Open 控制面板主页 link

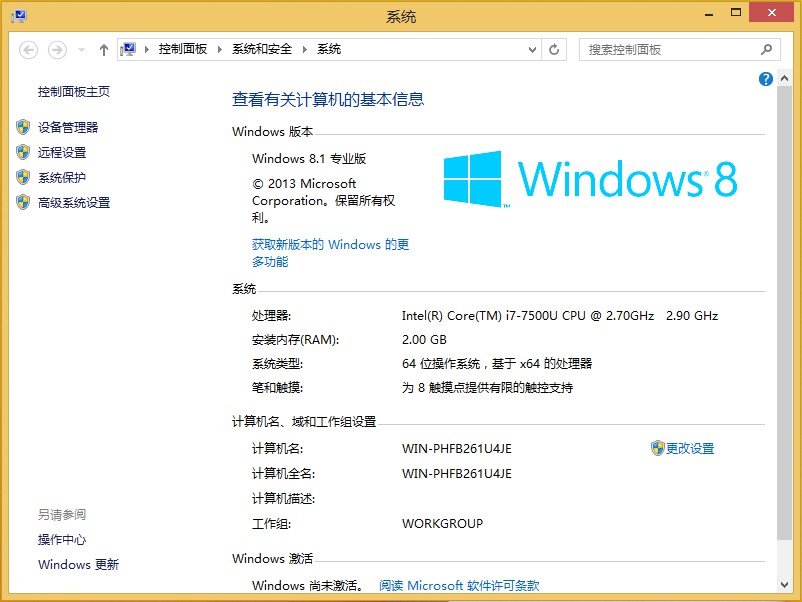click(74, 92)
